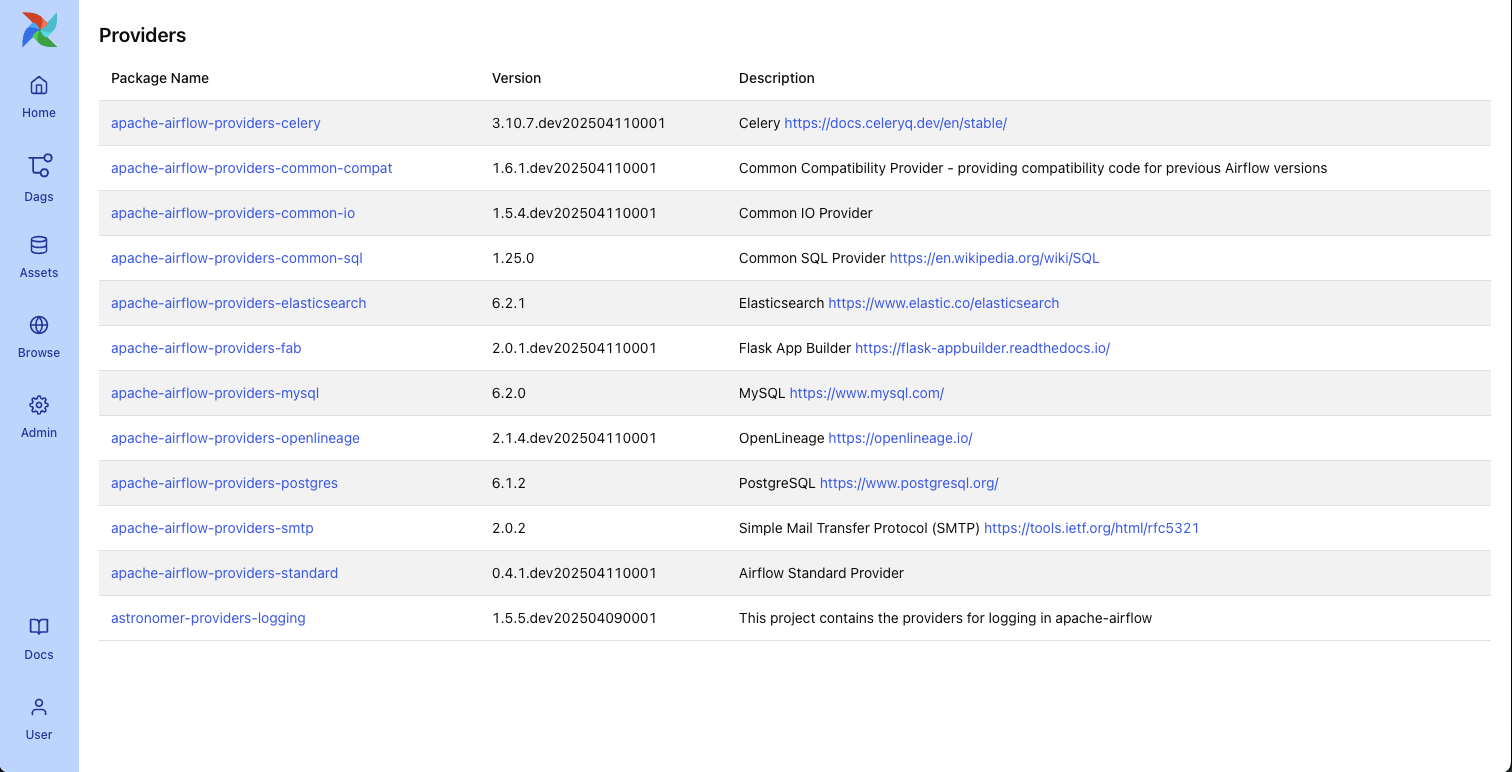Click the Version column header

tap(516, 78)
